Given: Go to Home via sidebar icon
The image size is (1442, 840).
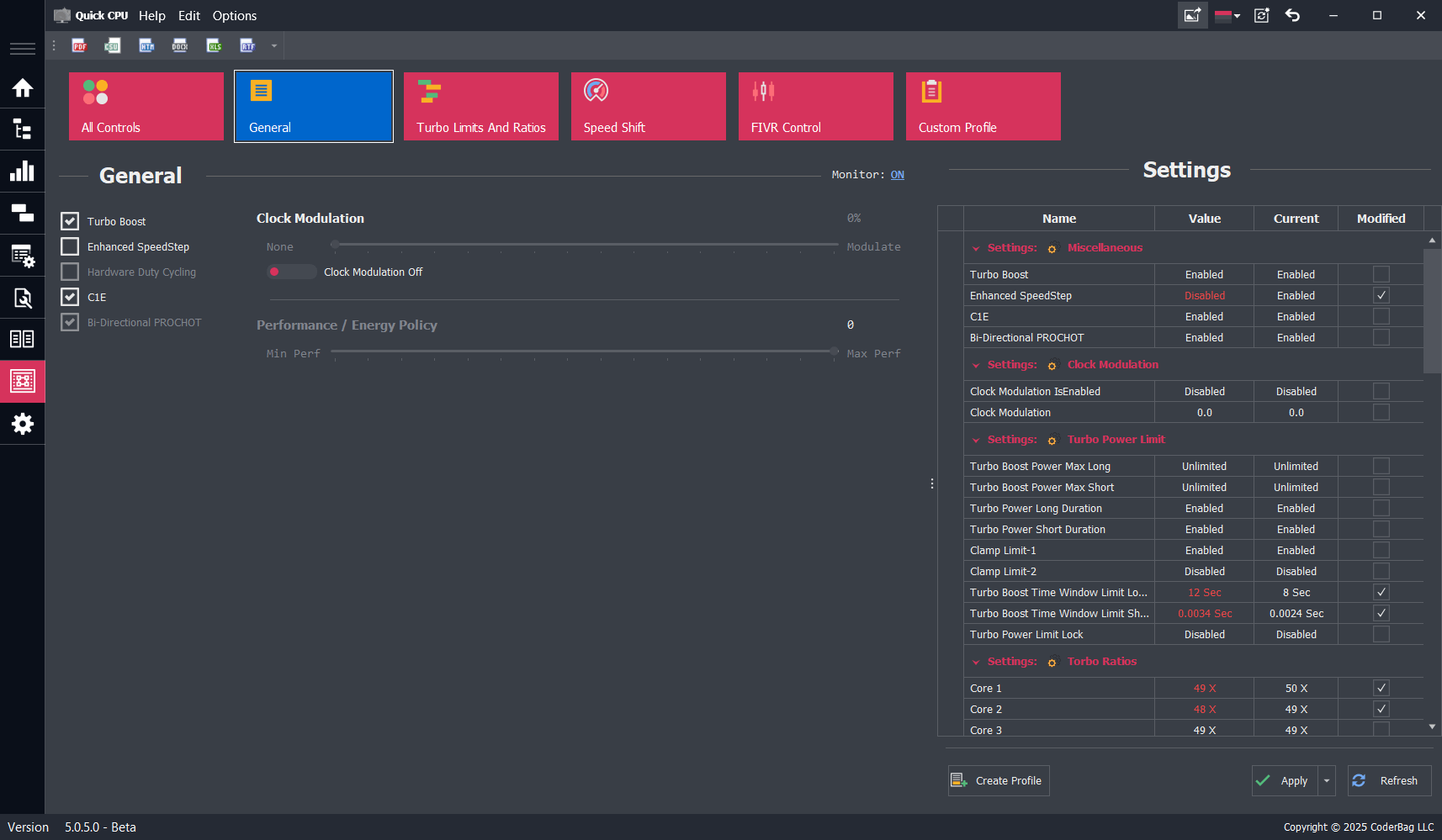Looking at the screenshot, I should pyautogui.click(x=23, y=87).
